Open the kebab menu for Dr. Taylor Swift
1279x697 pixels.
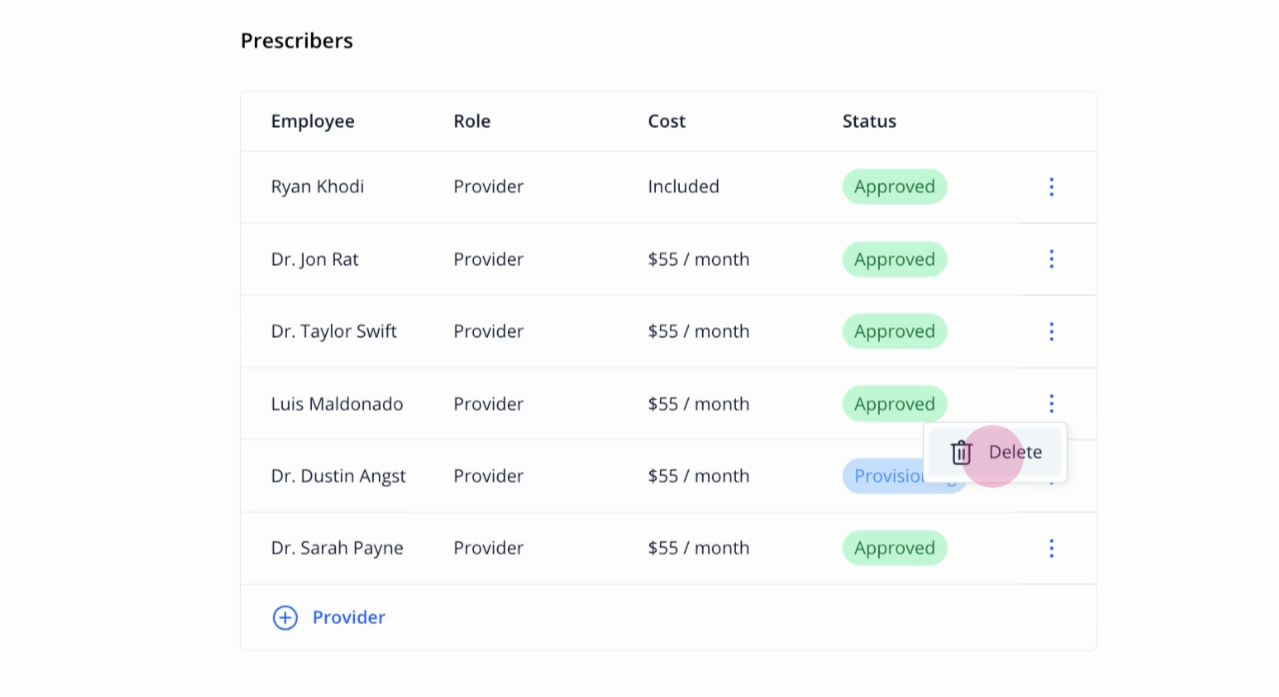pyautogui.click(x=1051, y=331)
